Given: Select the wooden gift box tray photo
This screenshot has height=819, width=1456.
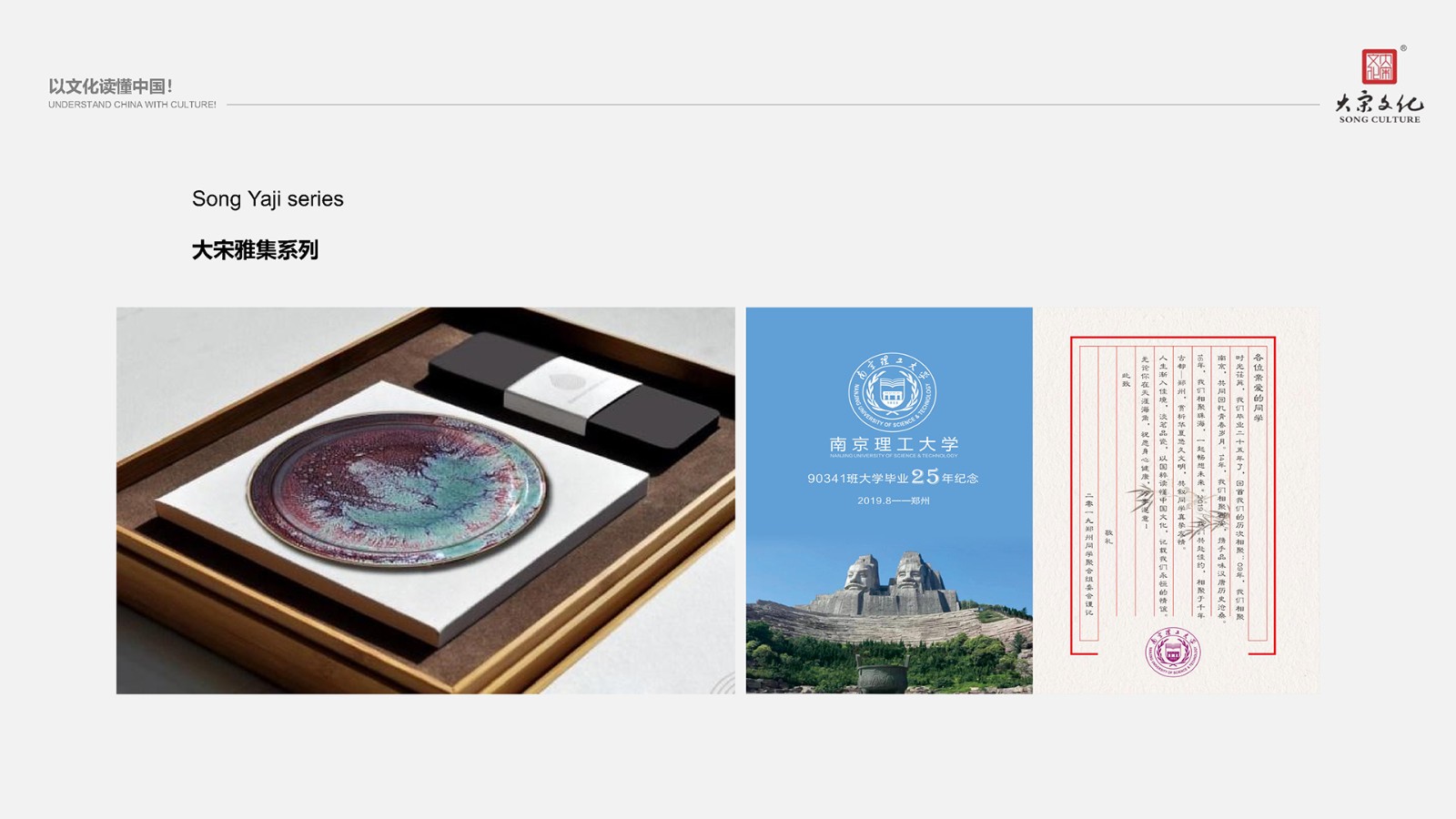Looking at the screenshot, I should 426,500.
